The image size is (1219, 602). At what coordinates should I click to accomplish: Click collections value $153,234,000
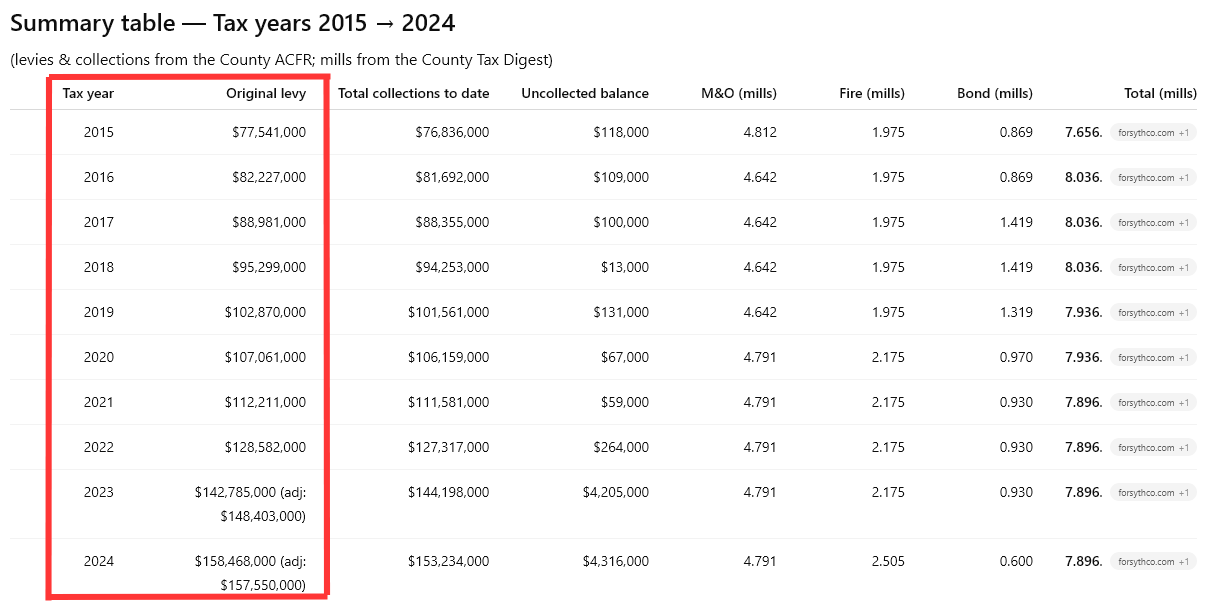point(448,561)
